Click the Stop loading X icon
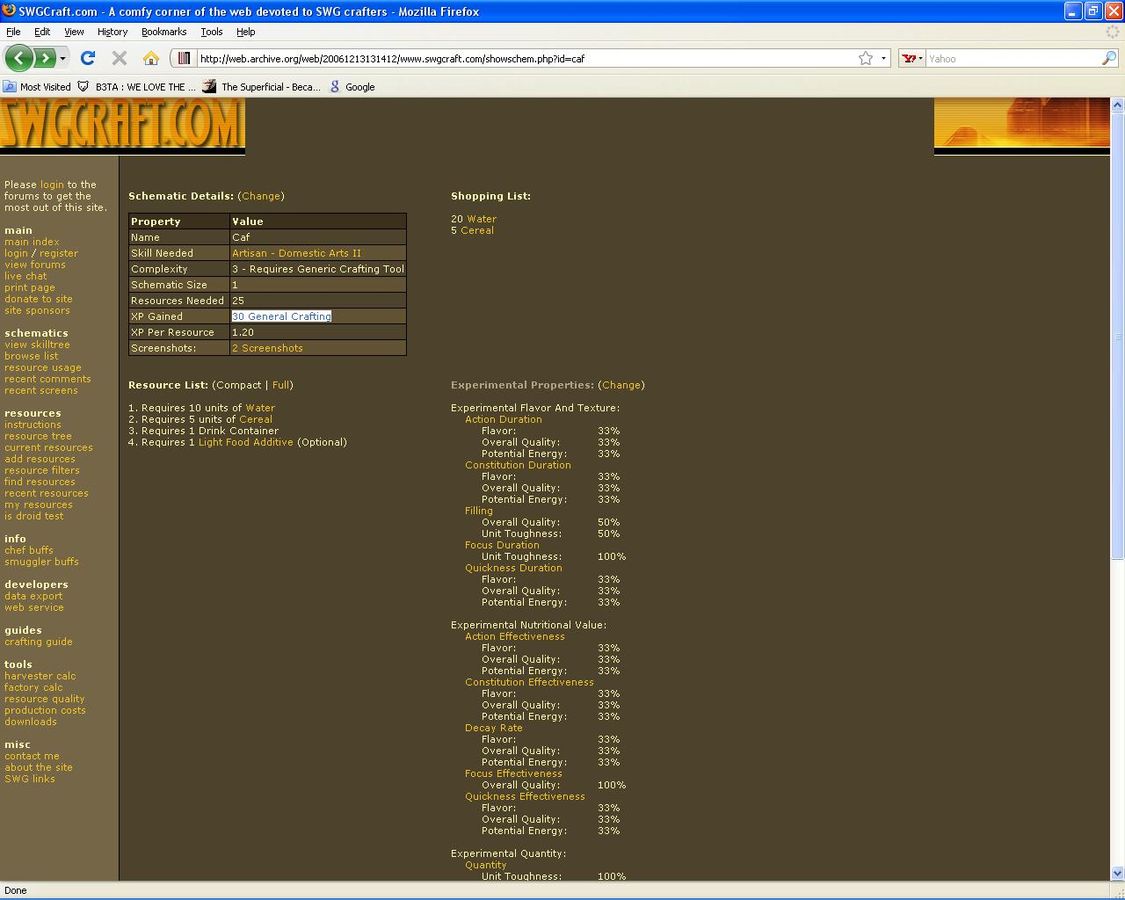The height and width of the screenshot is (900, 1125). (119, 58)
